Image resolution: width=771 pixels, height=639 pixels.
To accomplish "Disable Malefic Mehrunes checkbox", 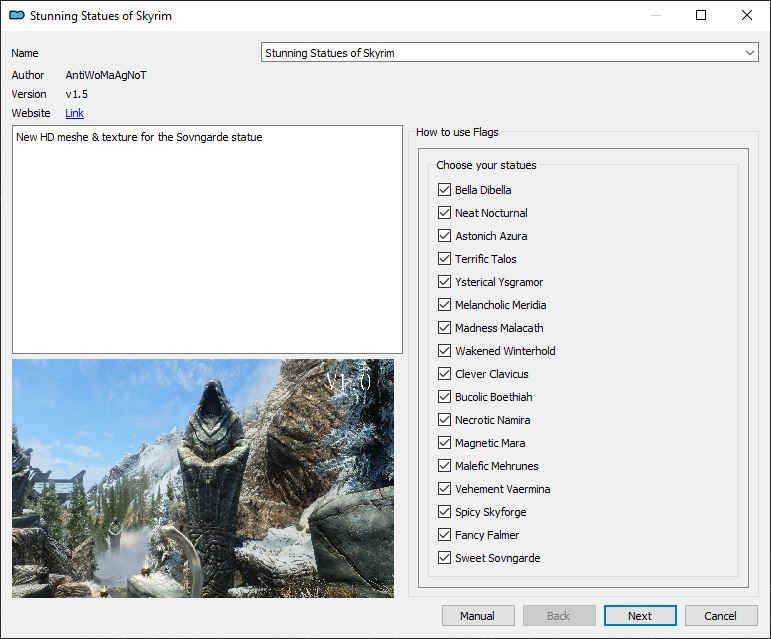I will [x=444, y=466].
